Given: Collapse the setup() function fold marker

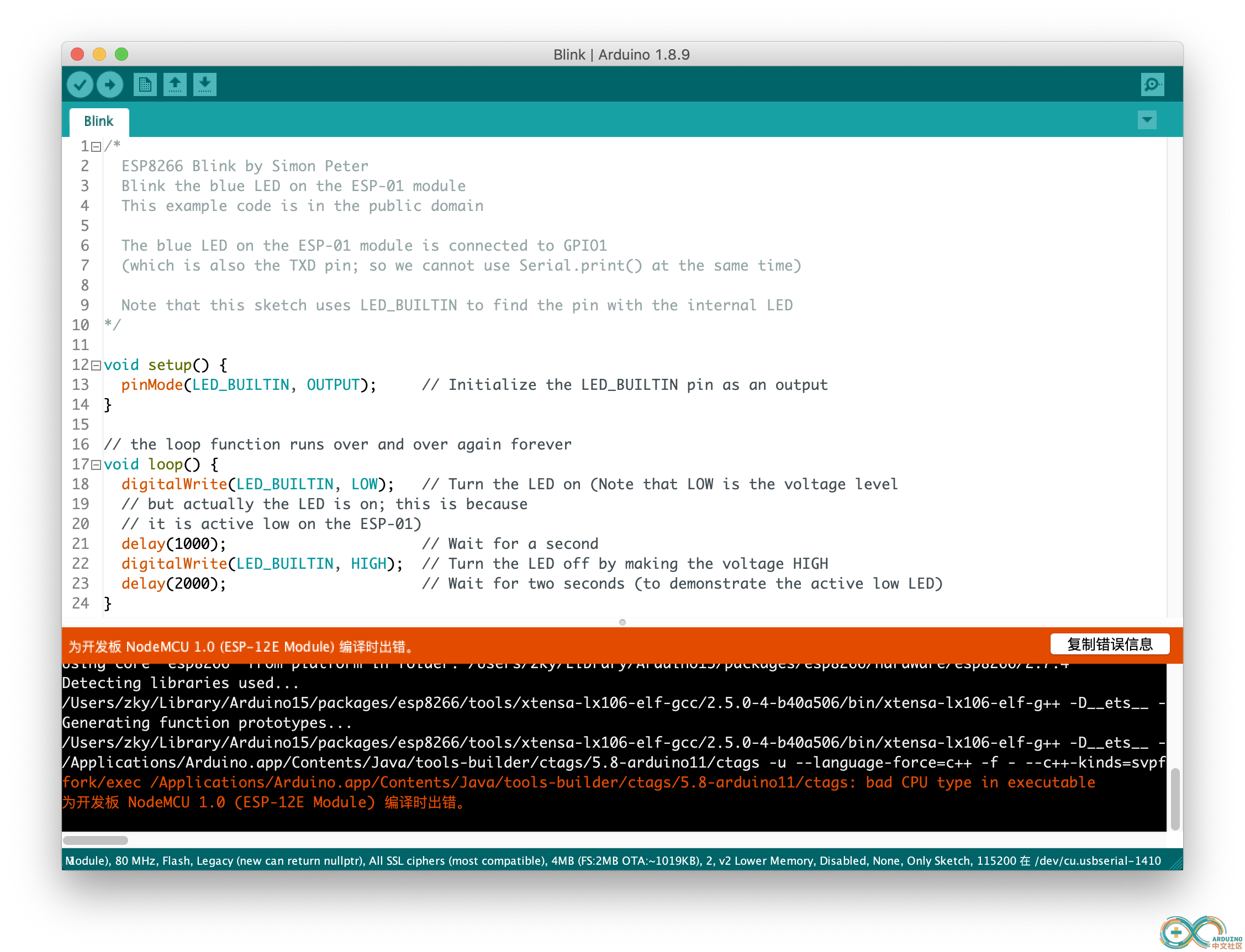Looking at the screenshot, I should click(96, 366).
